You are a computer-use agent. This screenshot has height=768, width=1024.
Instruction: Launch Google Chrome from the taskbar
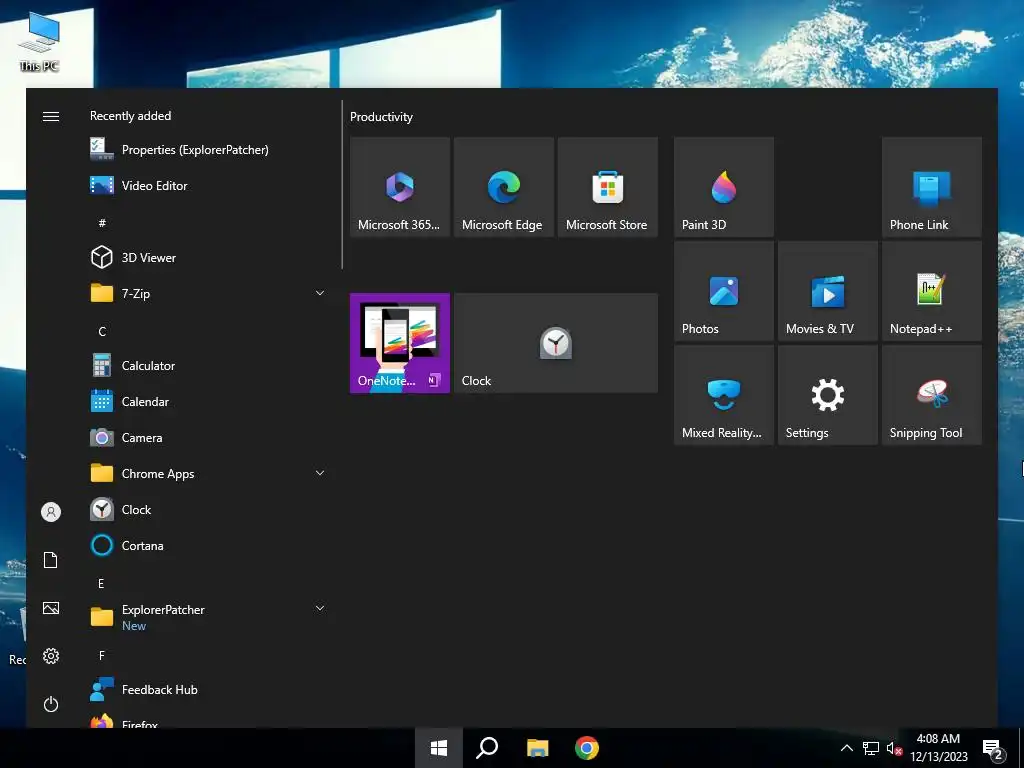click(586, 748)
